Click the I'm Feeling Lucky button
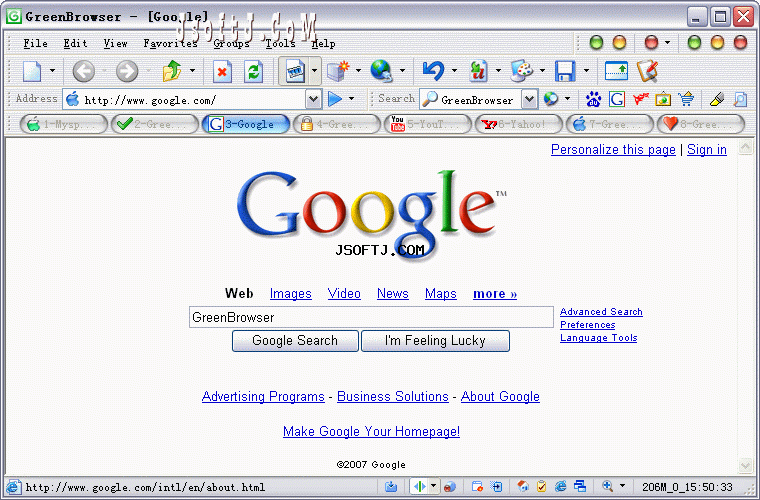760x500 pixels. (435, 341)
